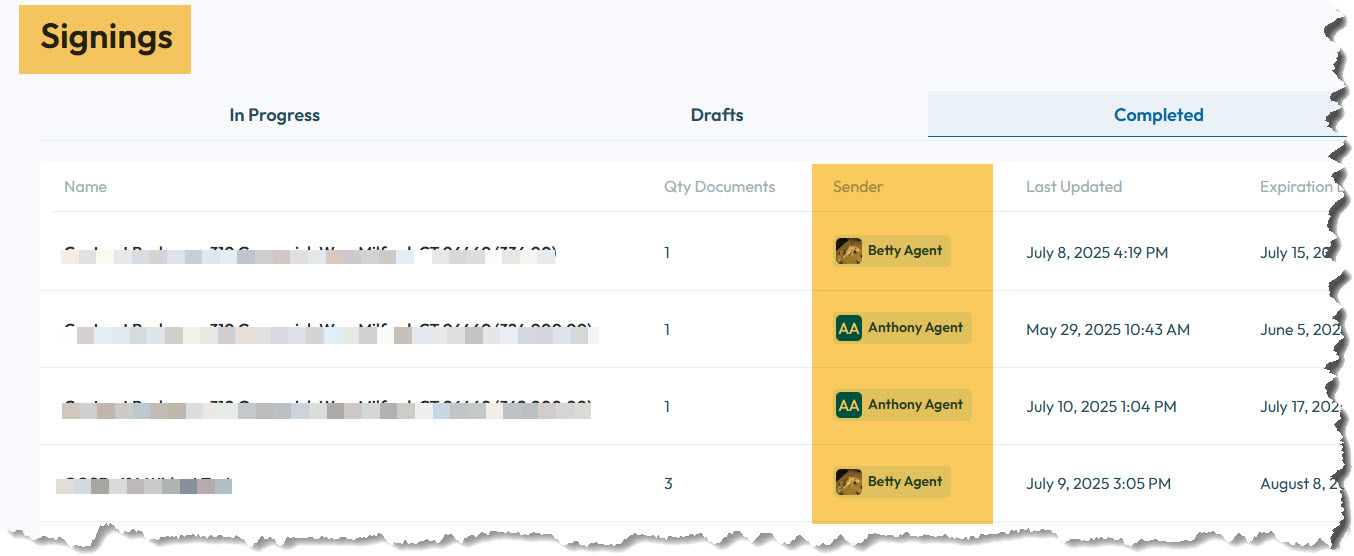This screenshot has height=556, width=1354.
Task: Select the Completed tab
Action: pos(1158,115)
